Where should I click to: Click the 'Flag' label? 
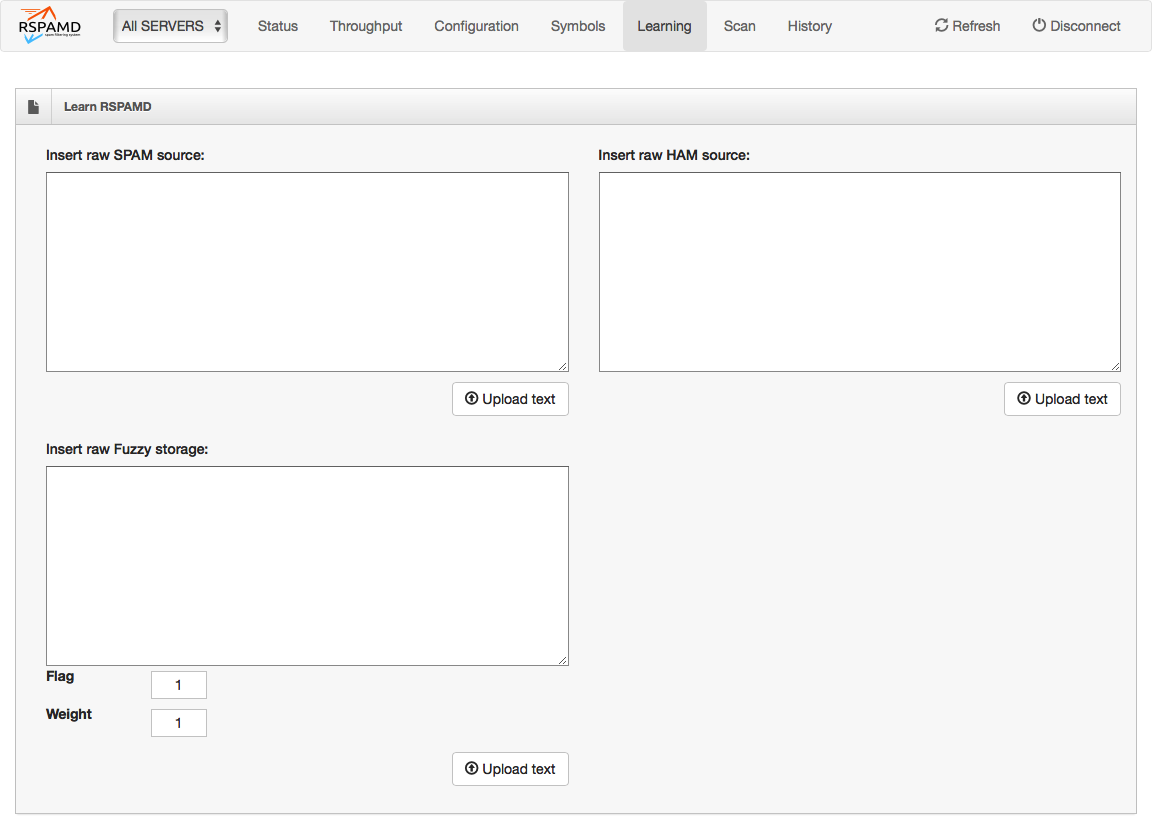[60, 676]
